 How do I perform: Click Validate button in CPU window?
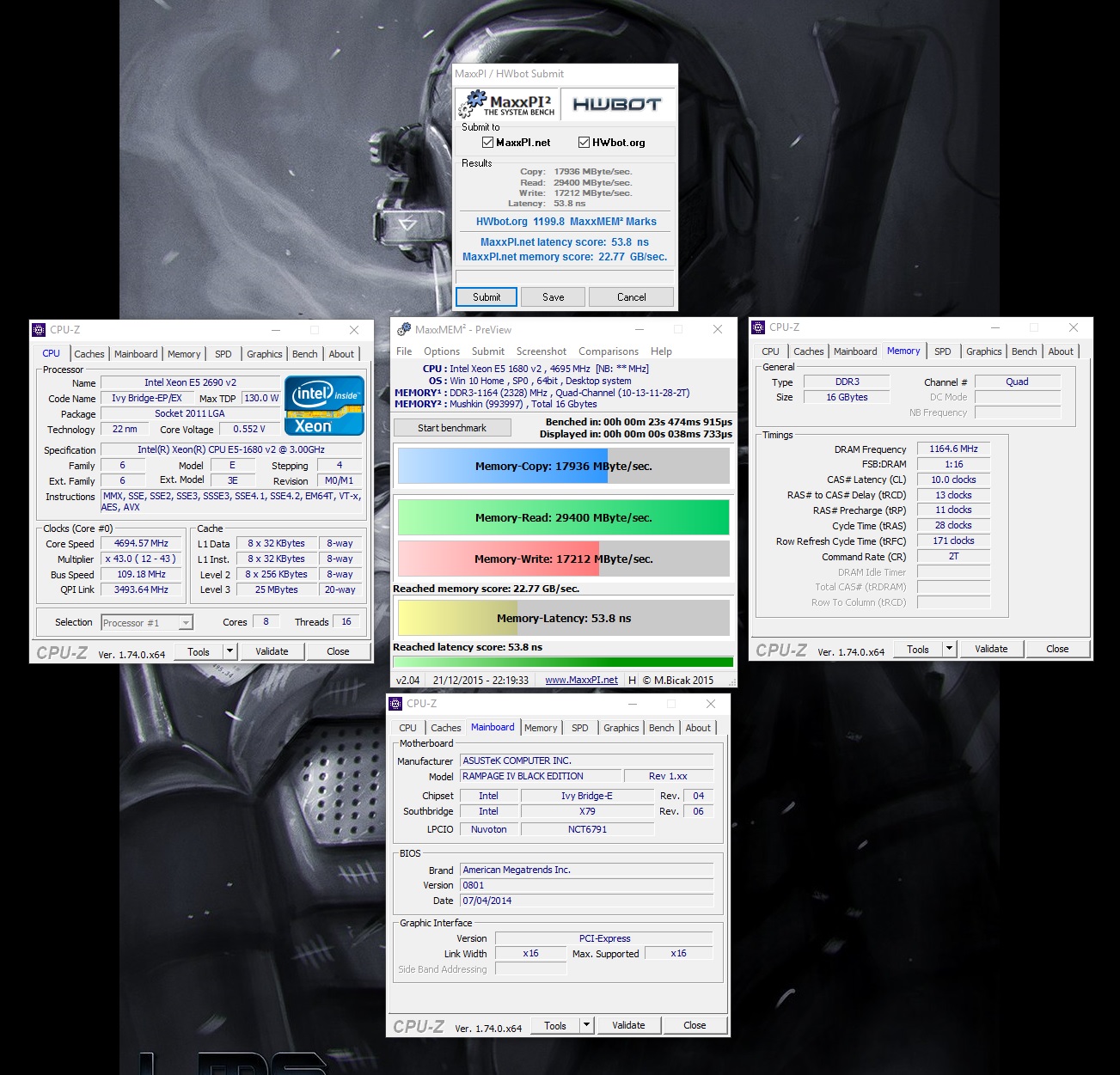pyautogui.click(x=272, y=651)
